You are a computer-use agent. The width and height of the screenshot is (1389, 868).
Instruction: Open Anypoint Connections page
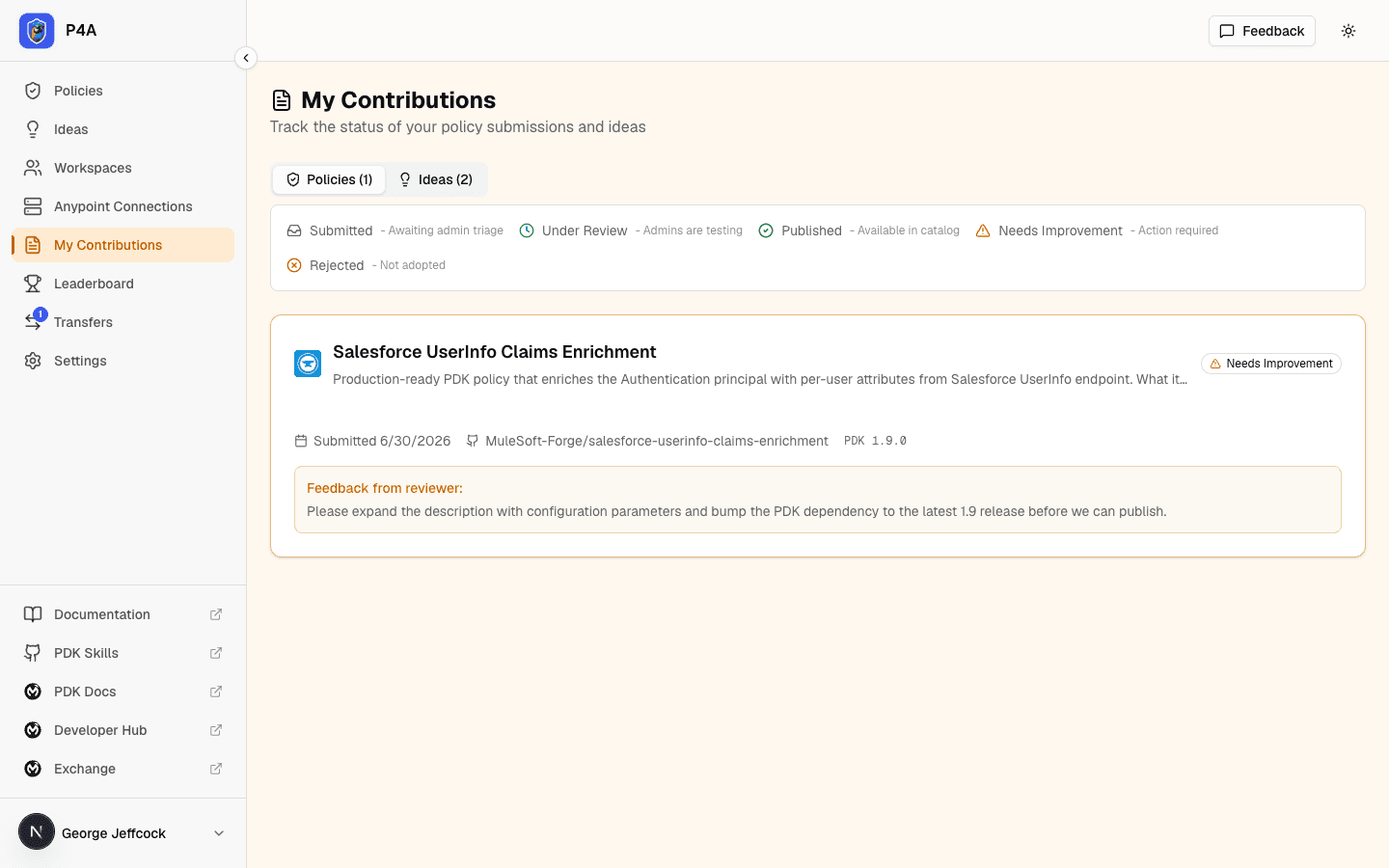coord(123,206)
